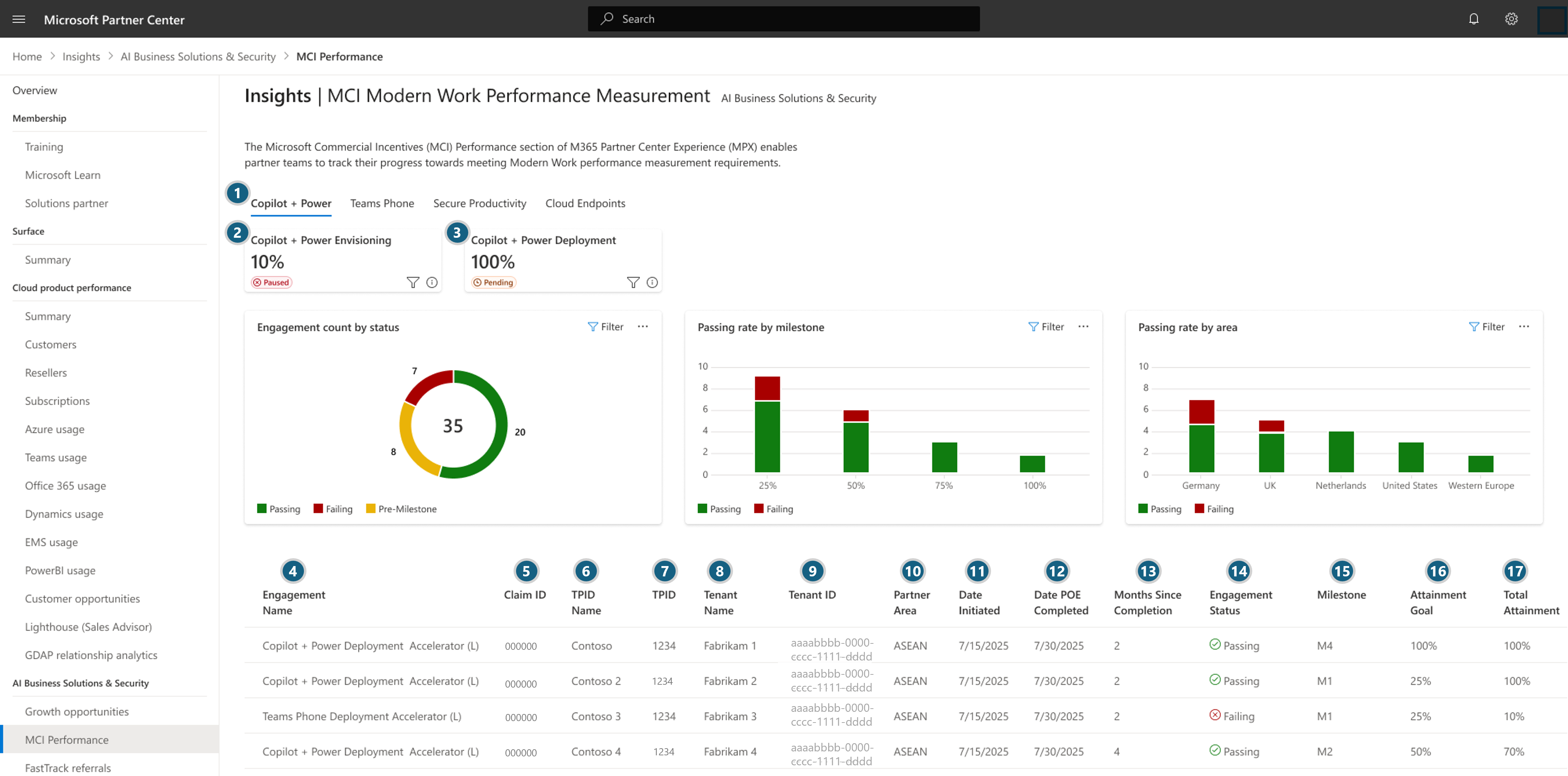The height and width of the screenshot is (776, 1568).
Task: Open Growth opportunities in sidebar
Action: [77, 711]
